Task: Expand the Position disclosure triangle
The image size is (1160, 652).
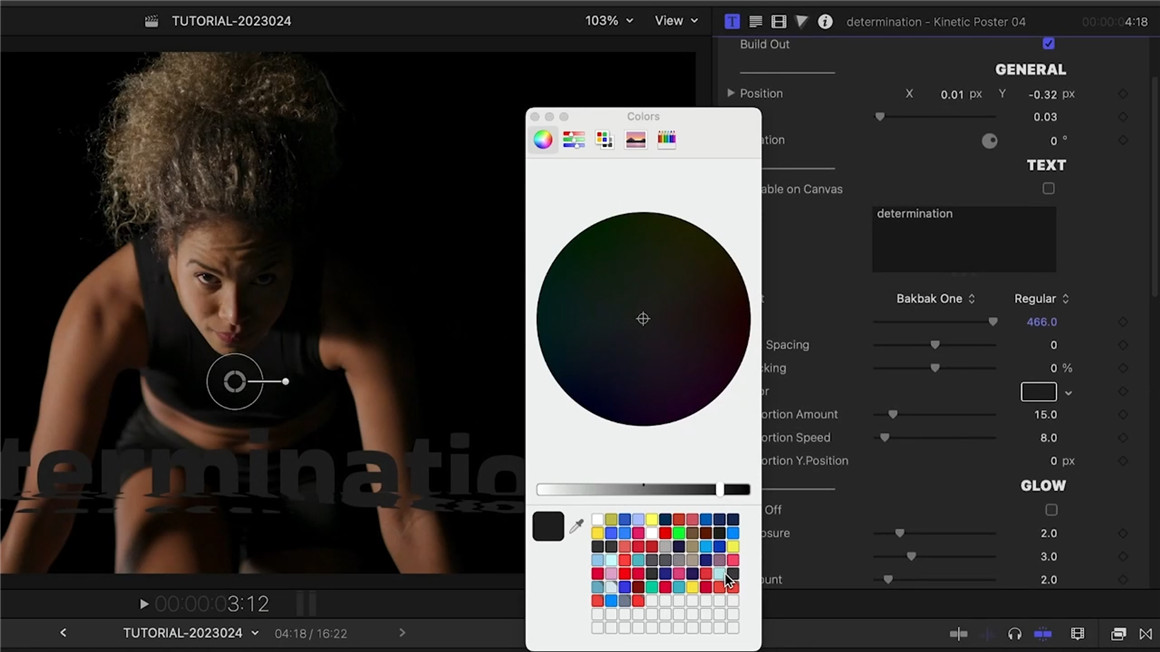Action: point(731,94)
